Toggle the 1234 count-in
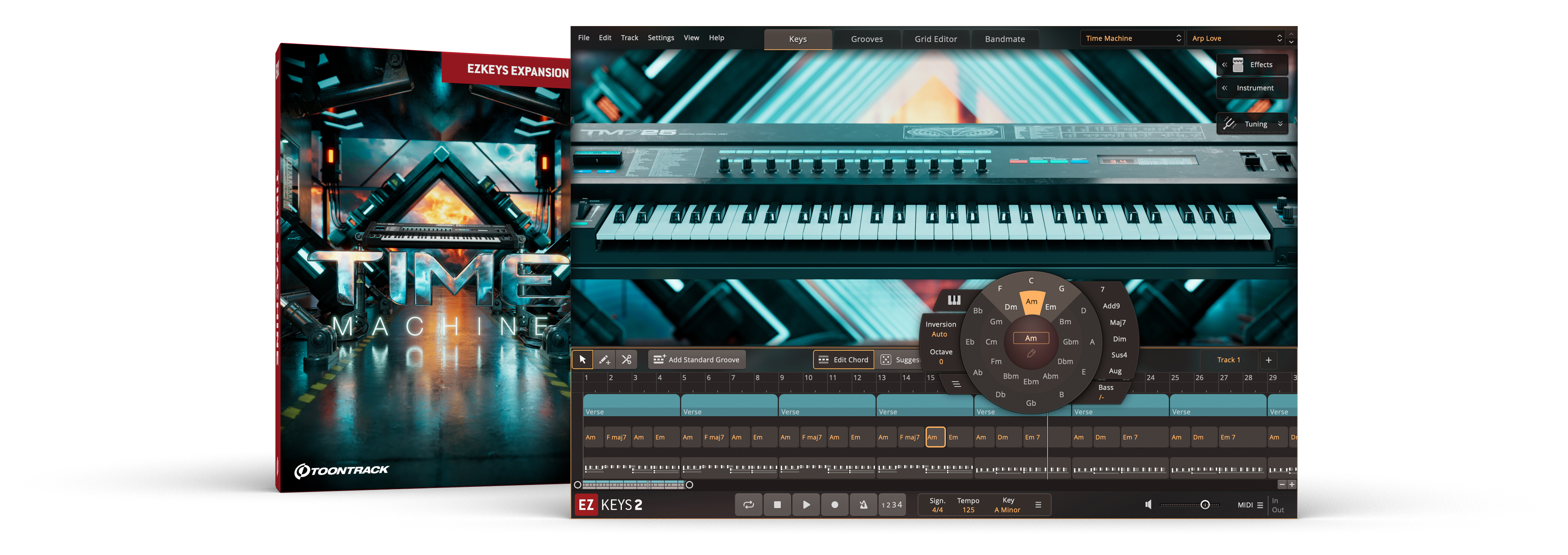 pos(892,504)
